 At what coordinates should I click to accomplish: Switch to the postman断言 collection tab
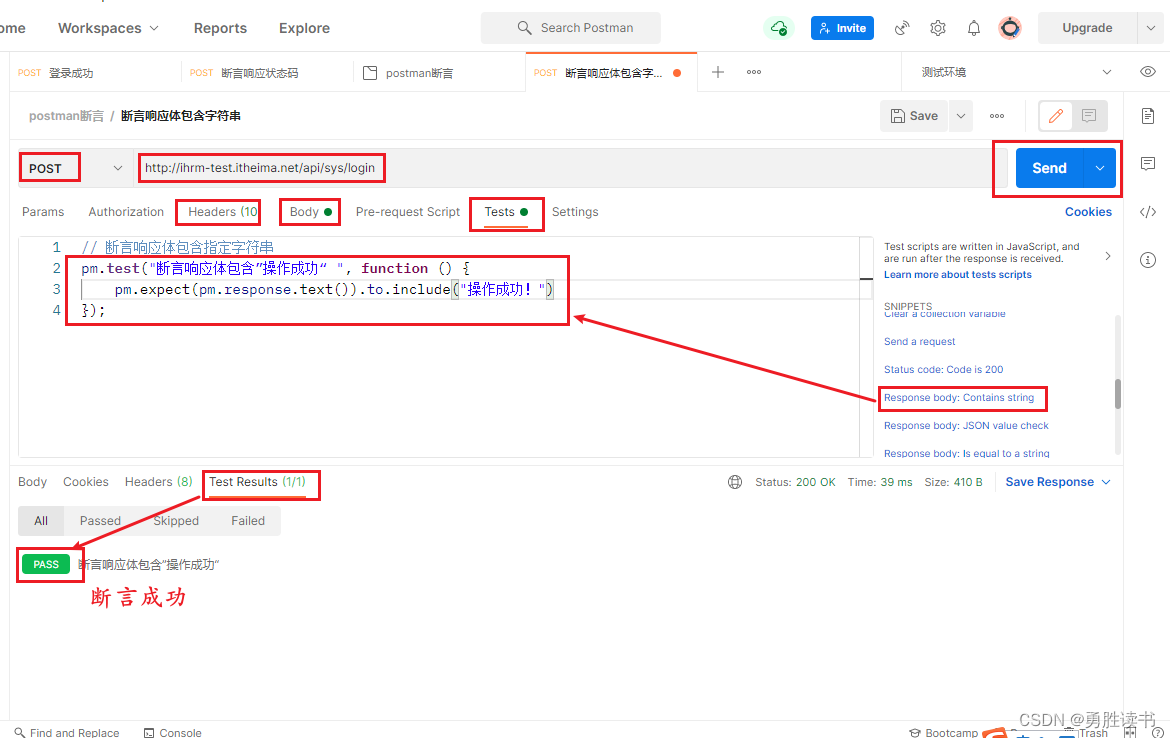(x=439, y=72)
